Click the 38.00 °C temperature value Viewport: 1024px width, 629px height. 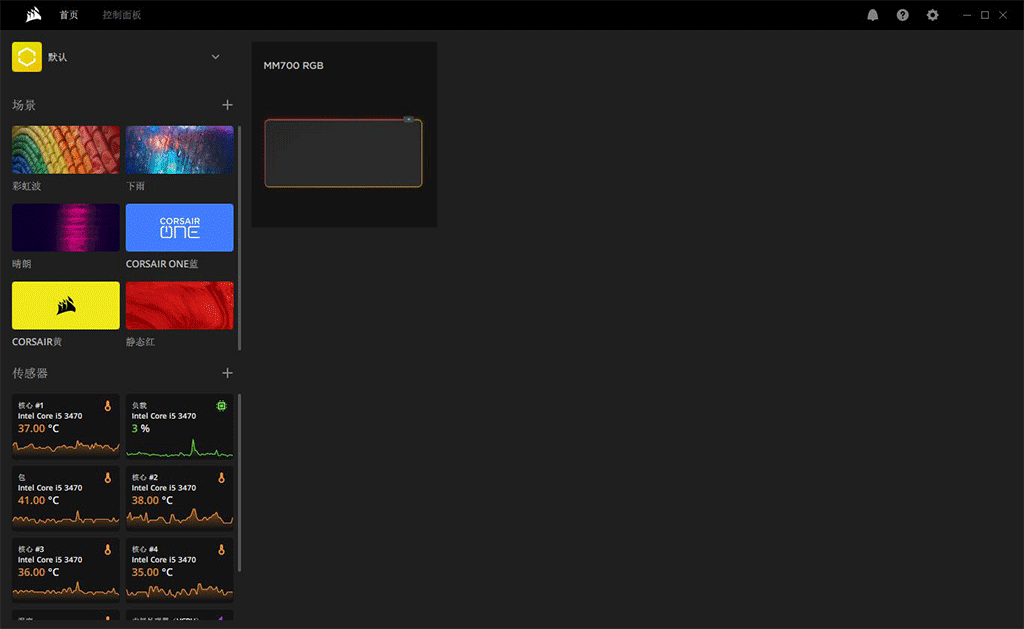pyautogui.click(x=152, y=500)
